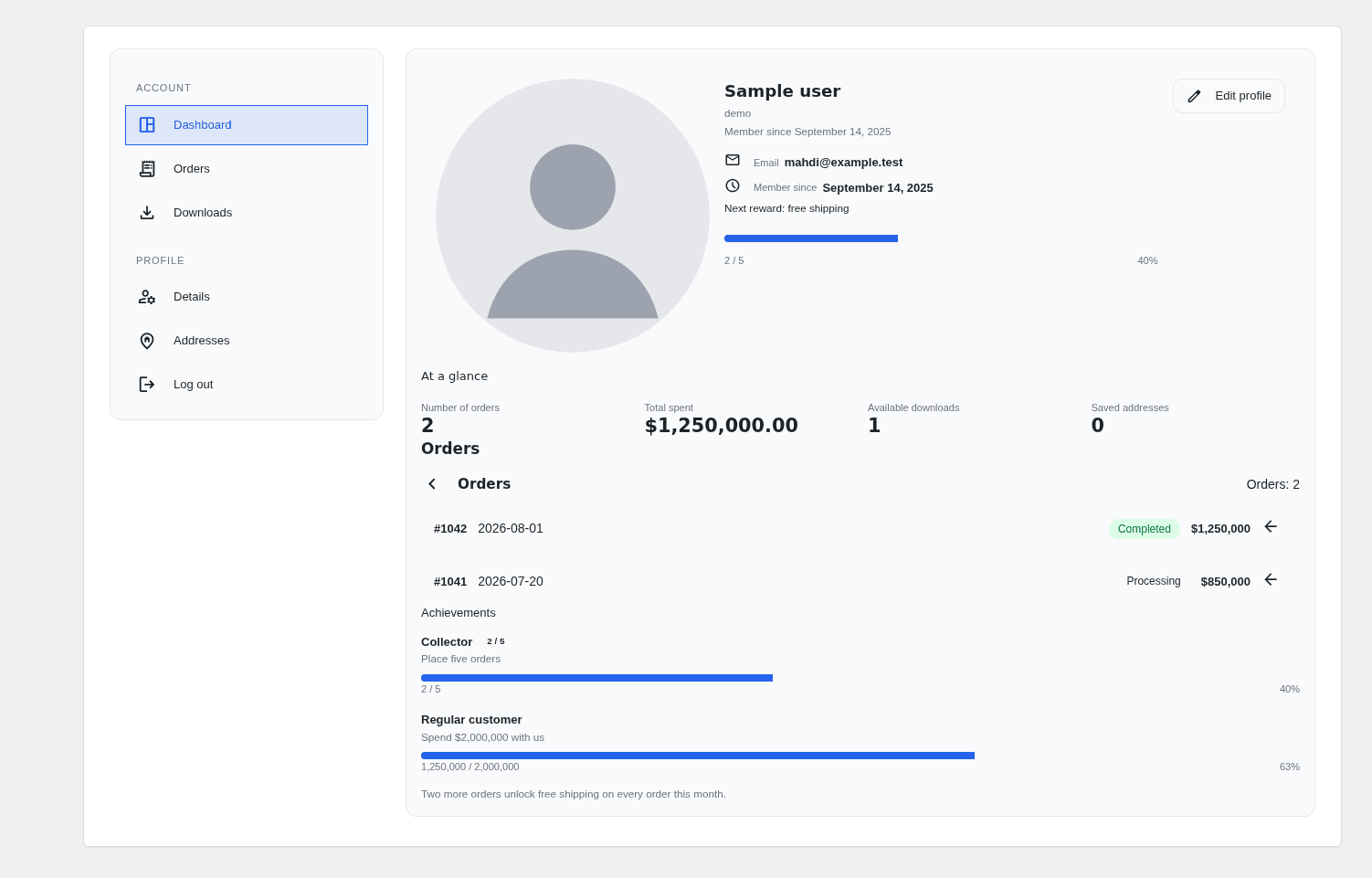Click the mahdi@example.test email address
This screenshot has width=1372, height=878.
(x=843, y=163)
